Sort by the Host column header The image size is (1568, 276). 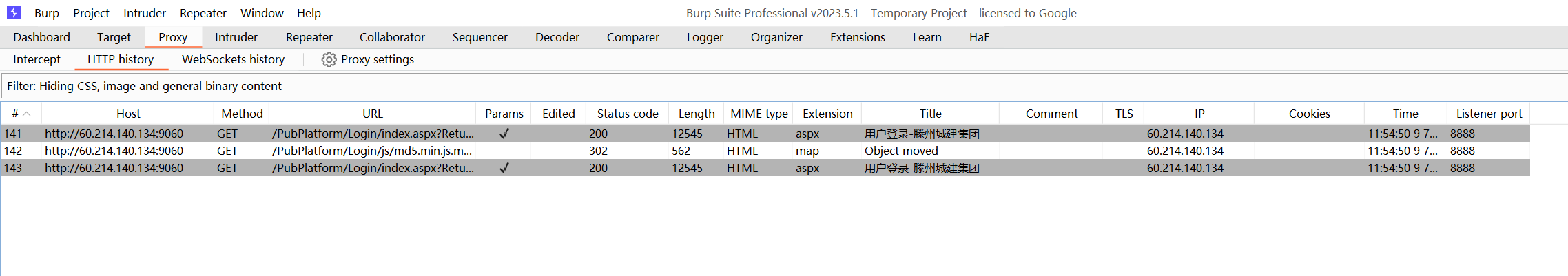(128, 114)
